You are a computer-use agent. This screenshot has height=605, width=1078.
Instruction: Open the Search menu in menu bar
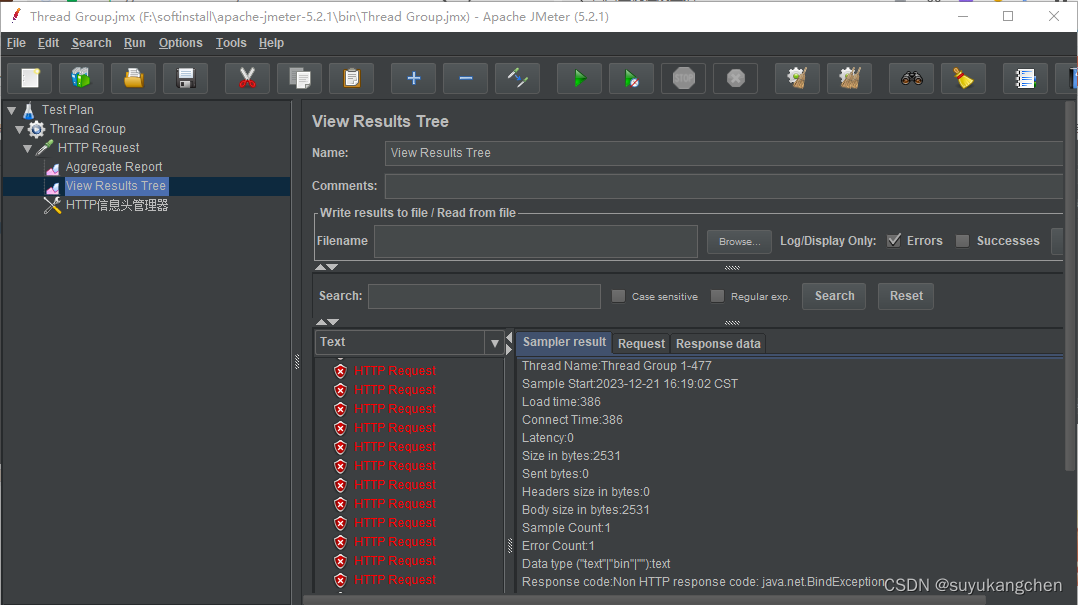point(91,43)
